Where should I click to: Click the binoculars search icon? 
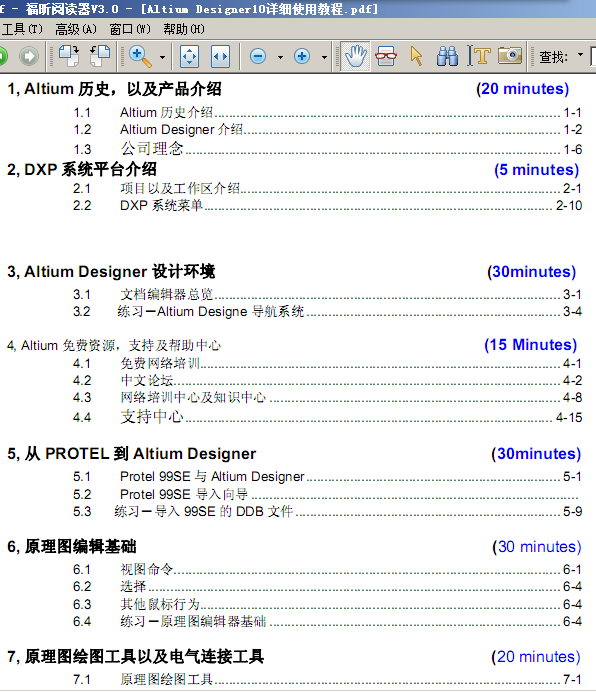(x=447, y=56)
